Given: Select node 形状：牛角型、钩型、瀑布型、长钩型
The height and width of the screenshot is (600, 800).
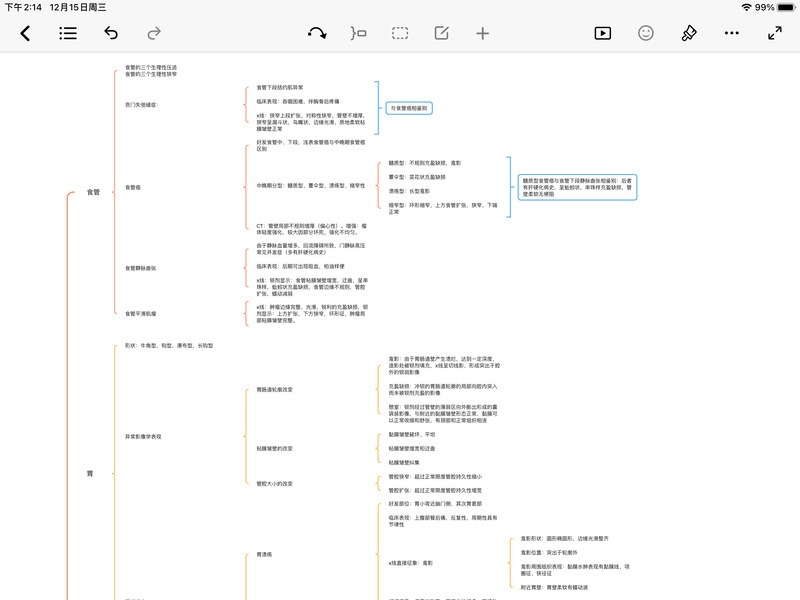Looking at the screenshot, I should click(x=169, y=346).
